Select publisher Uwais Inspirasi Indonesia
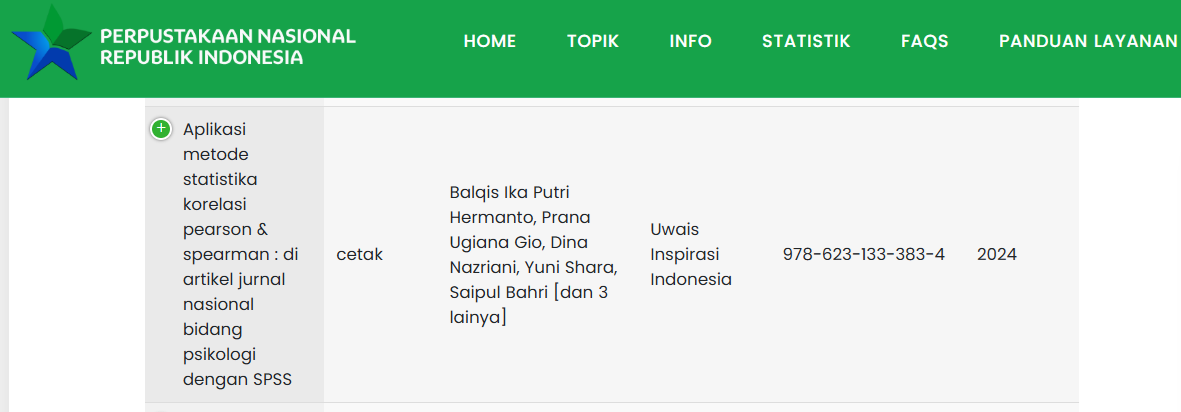 point(691,255)
